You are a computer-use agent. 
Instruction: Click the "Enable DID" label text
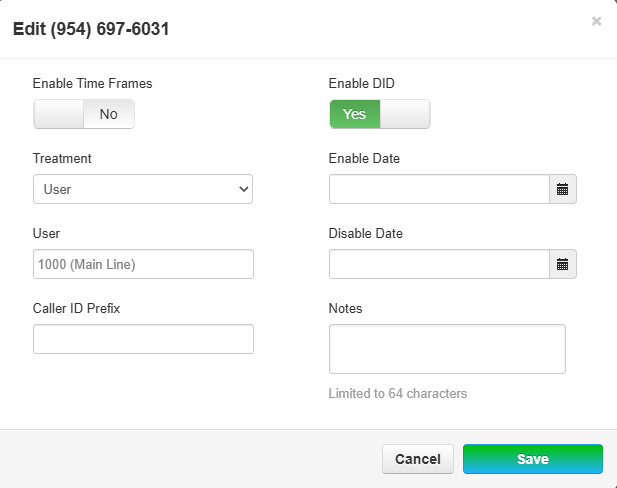362,84
